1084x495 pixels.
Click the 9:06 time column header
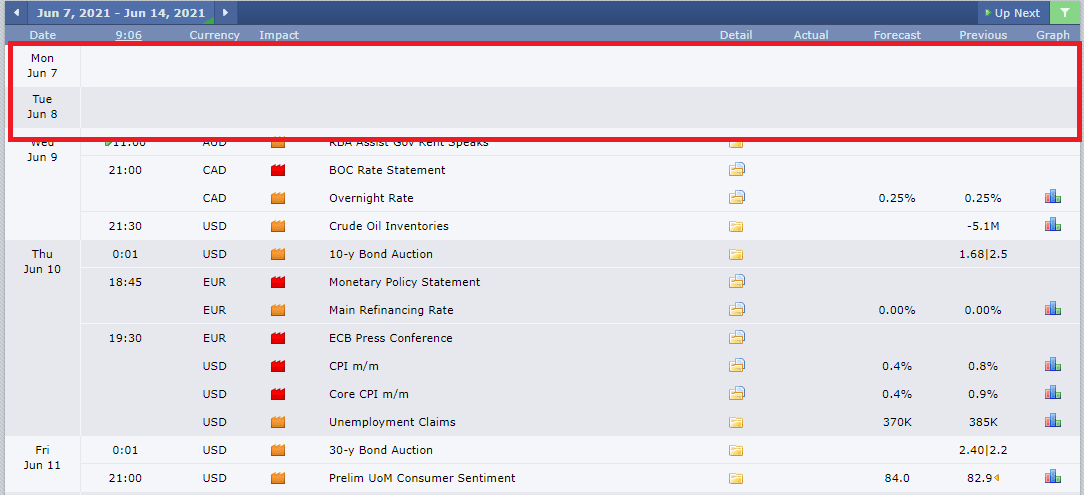pyautogui.click(x=129, y=35)
